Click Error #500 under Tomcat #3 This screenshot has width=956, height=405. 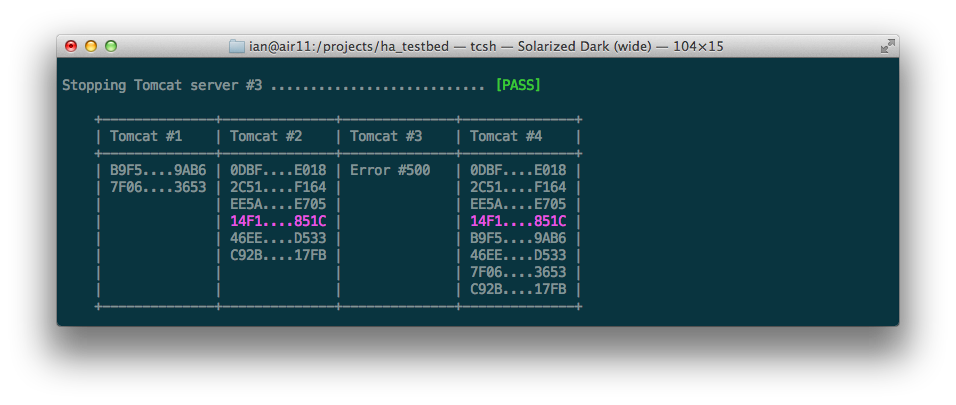[x=390, y=170]
